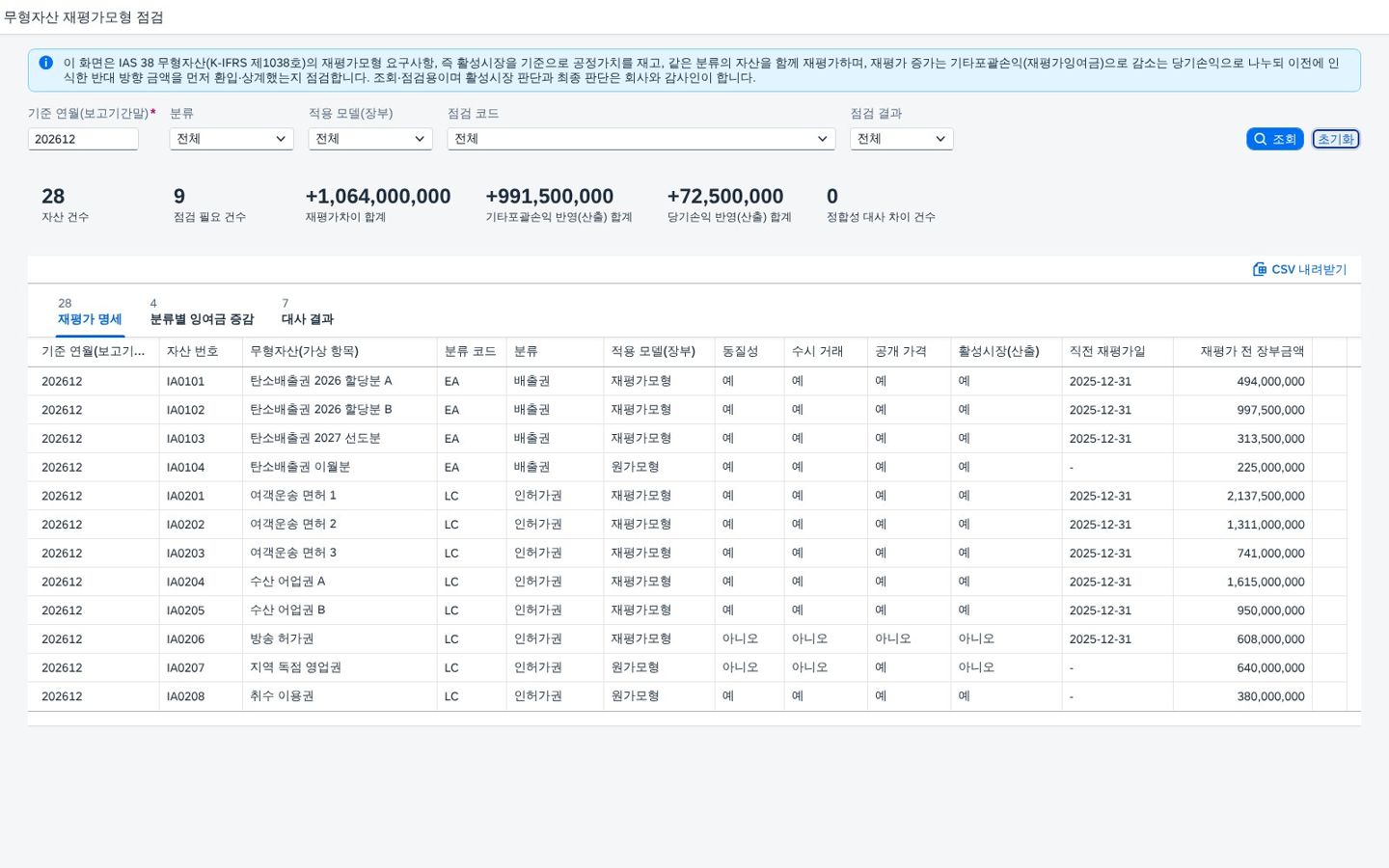Click asset number IA0202 cell
The width and height of the screenshot is (1389, 868).
(201, 525)
